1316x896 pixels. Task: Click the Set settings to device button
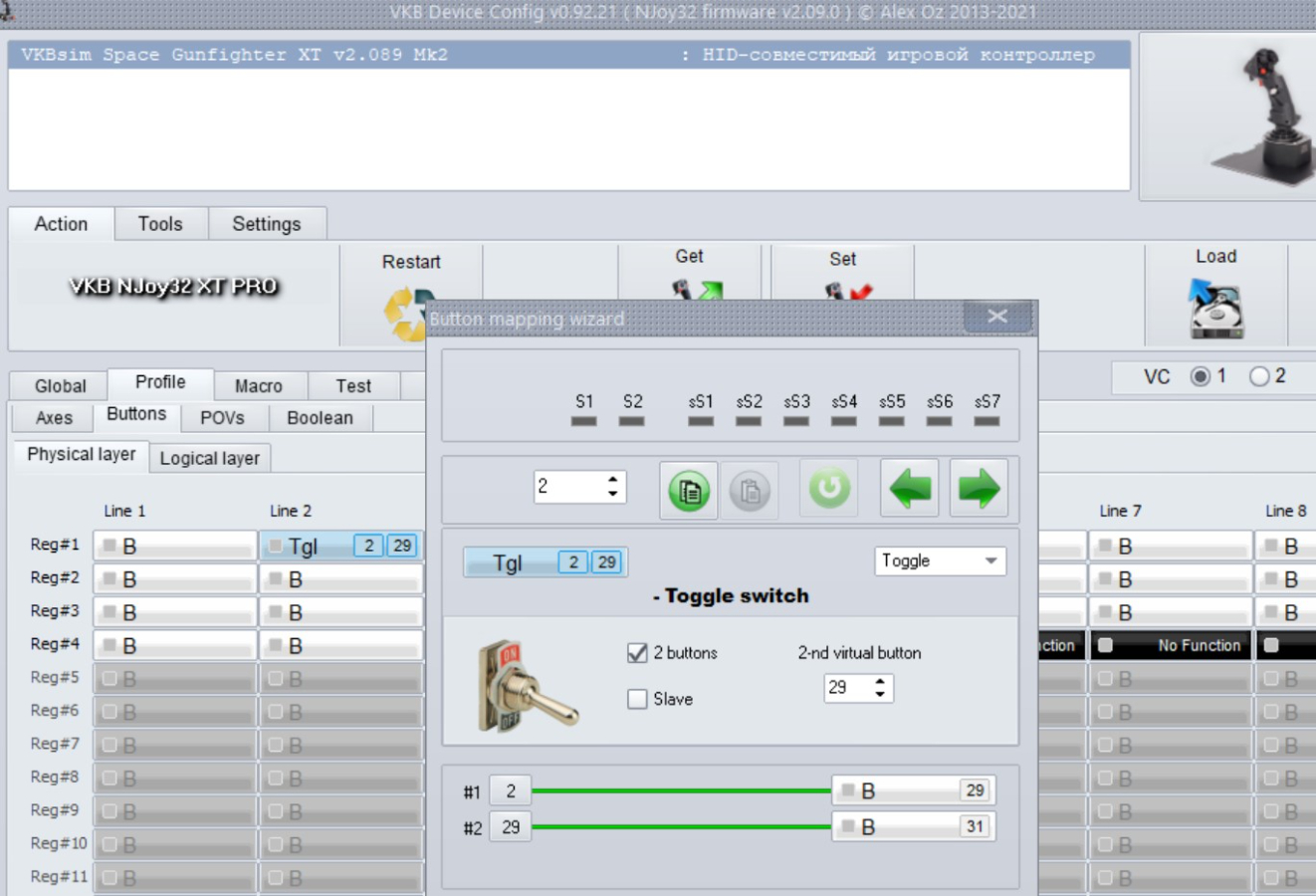842,274
